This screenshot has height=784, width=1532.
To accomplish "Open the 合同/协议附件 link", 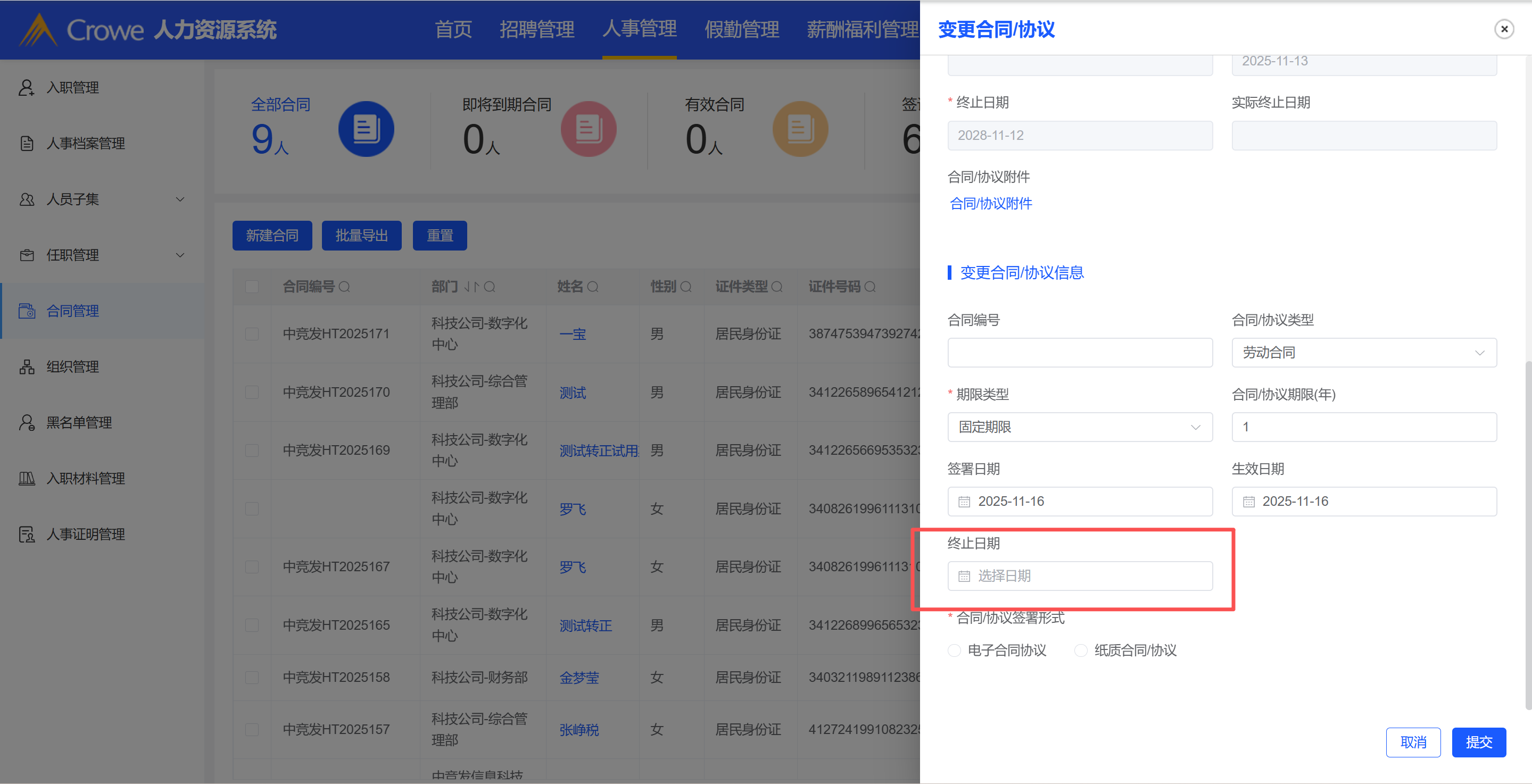I will [x=991, y=203].
